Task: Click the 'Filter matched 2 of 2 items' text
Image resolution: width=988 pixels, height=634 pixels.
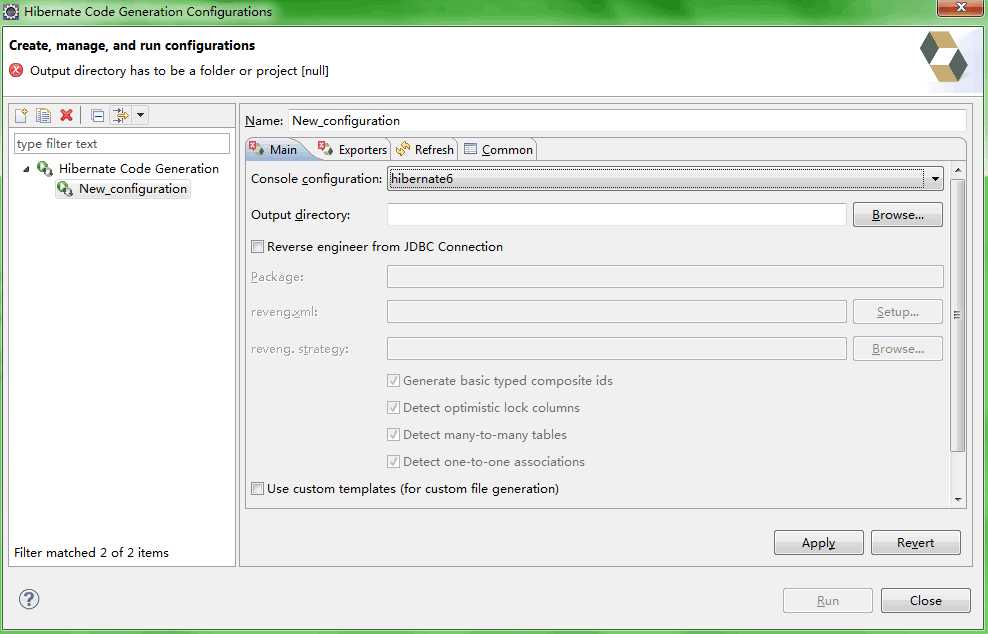Action: pos(91,553)
